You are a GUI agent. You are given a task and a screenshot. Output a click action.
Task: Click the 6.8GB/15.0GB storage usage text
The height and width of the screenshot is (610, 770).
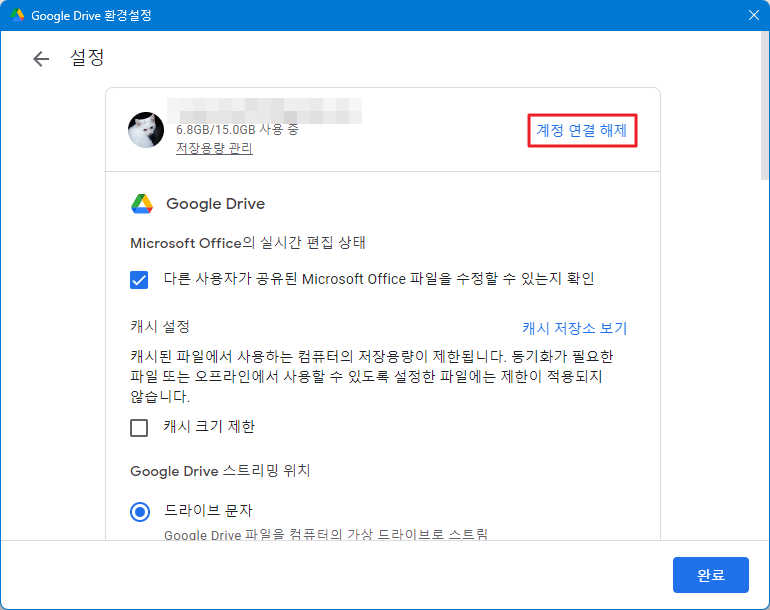(237, 130)
